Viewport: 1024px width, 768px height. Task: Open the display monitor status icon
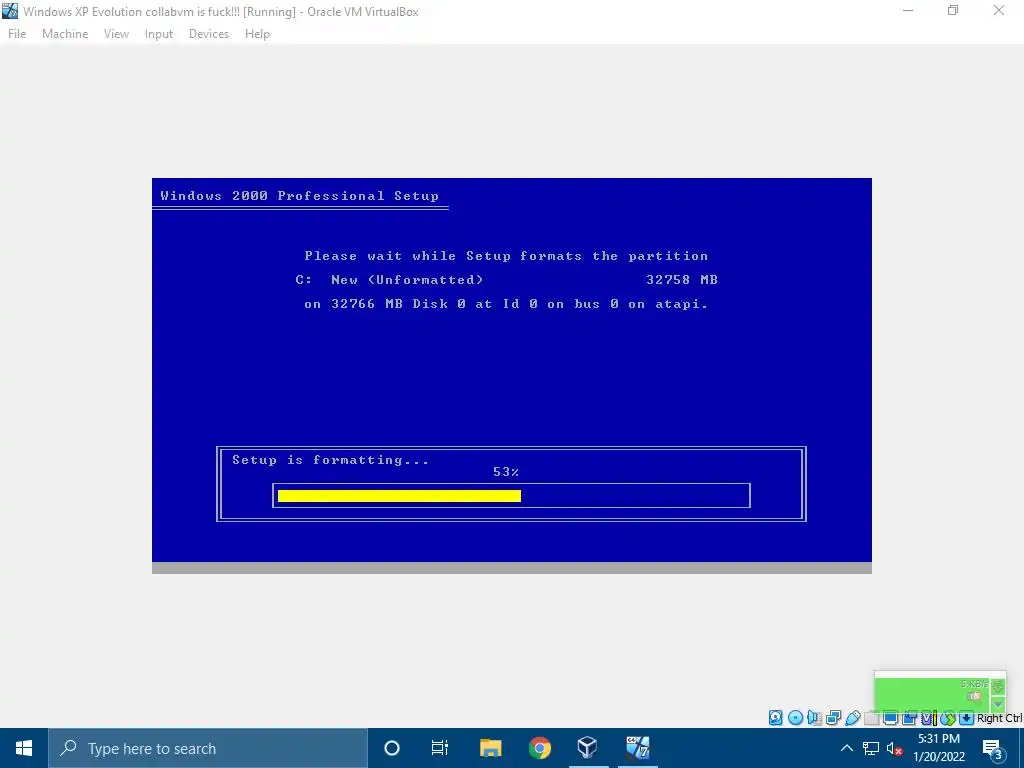pos(890,718)
